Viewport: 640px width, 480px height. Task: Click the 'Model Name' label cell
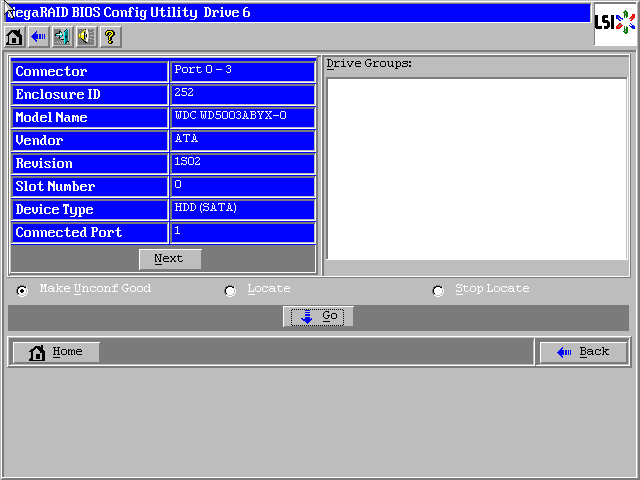pyautogui.click(x=90, y=118)
